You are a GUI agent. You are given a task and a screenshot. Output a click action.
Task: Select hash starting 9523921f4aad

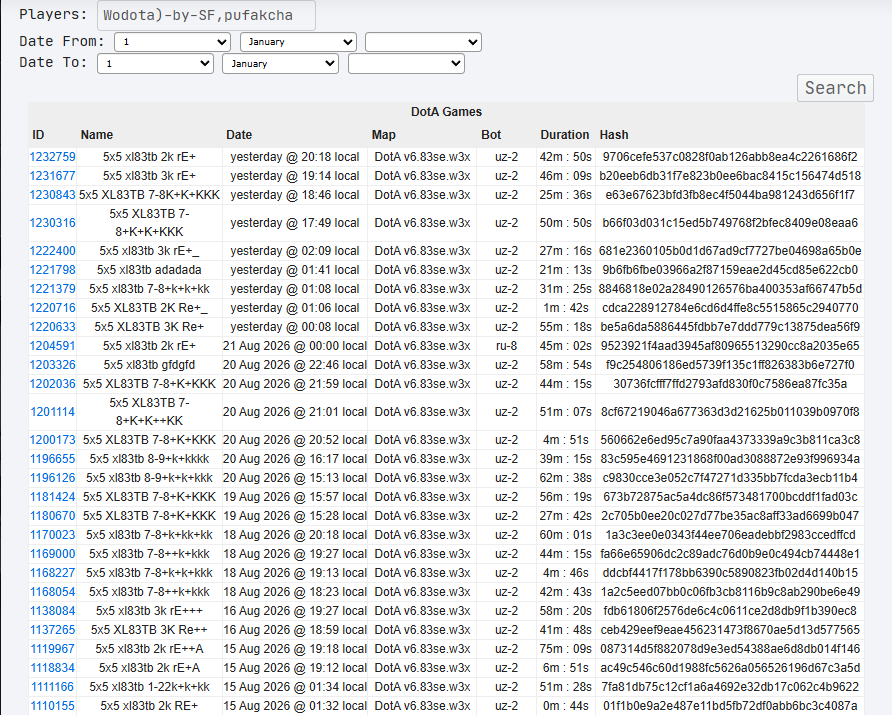pos(730,346)
